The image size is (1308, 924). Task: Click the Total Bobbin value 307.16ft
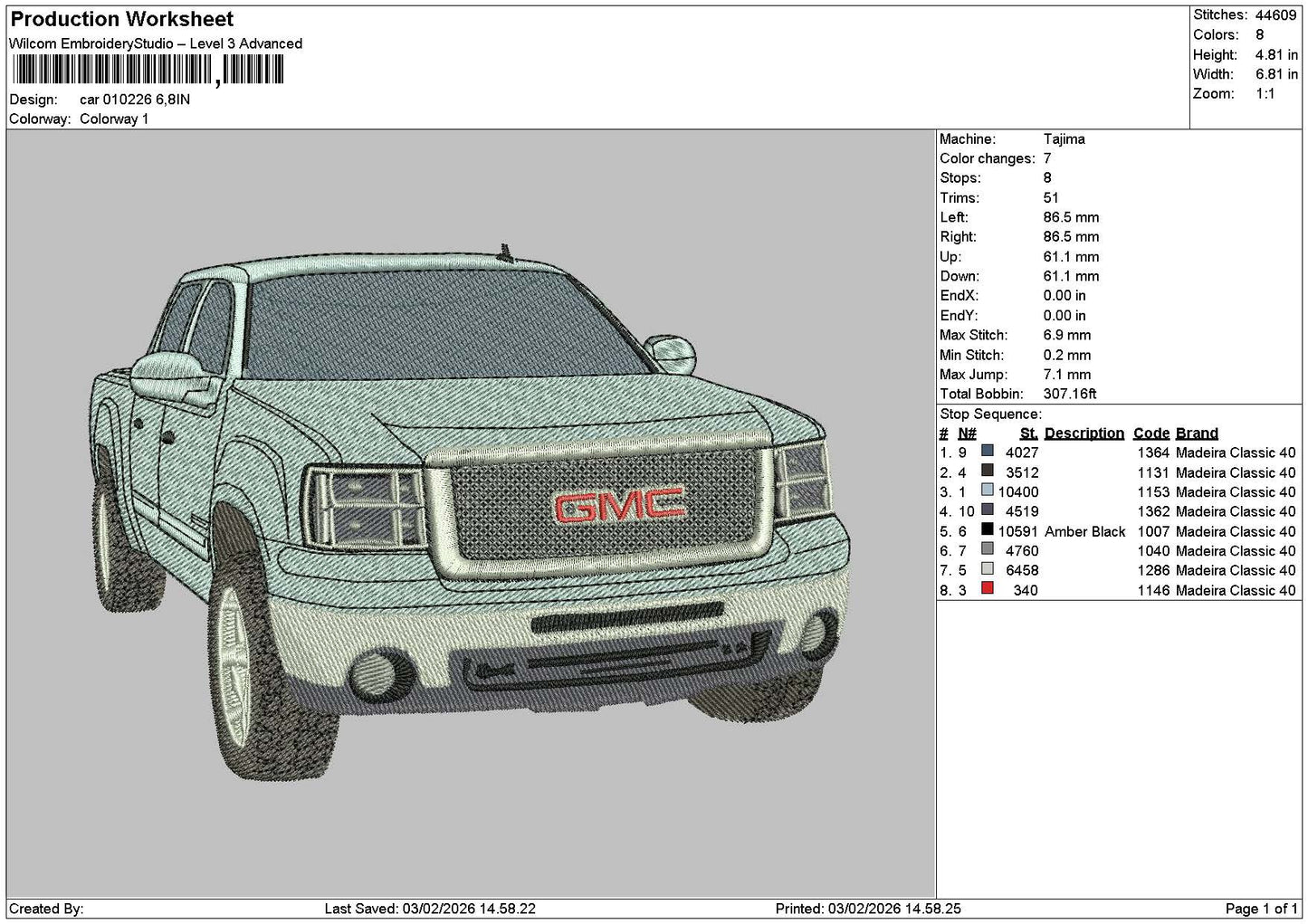coord(1070,395)
